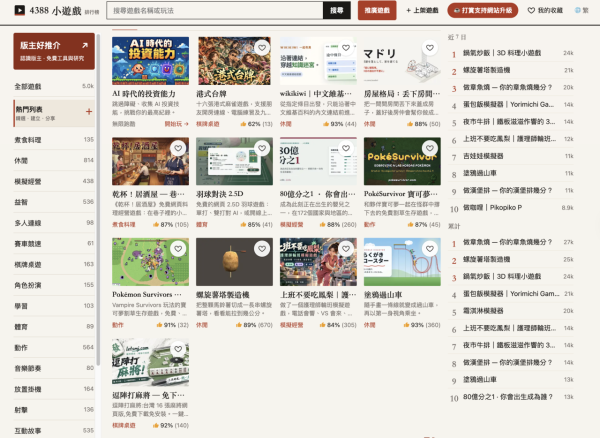
Task: Click thumbs-up rating 62% on 港式台牌
Action: click(256, 124)
